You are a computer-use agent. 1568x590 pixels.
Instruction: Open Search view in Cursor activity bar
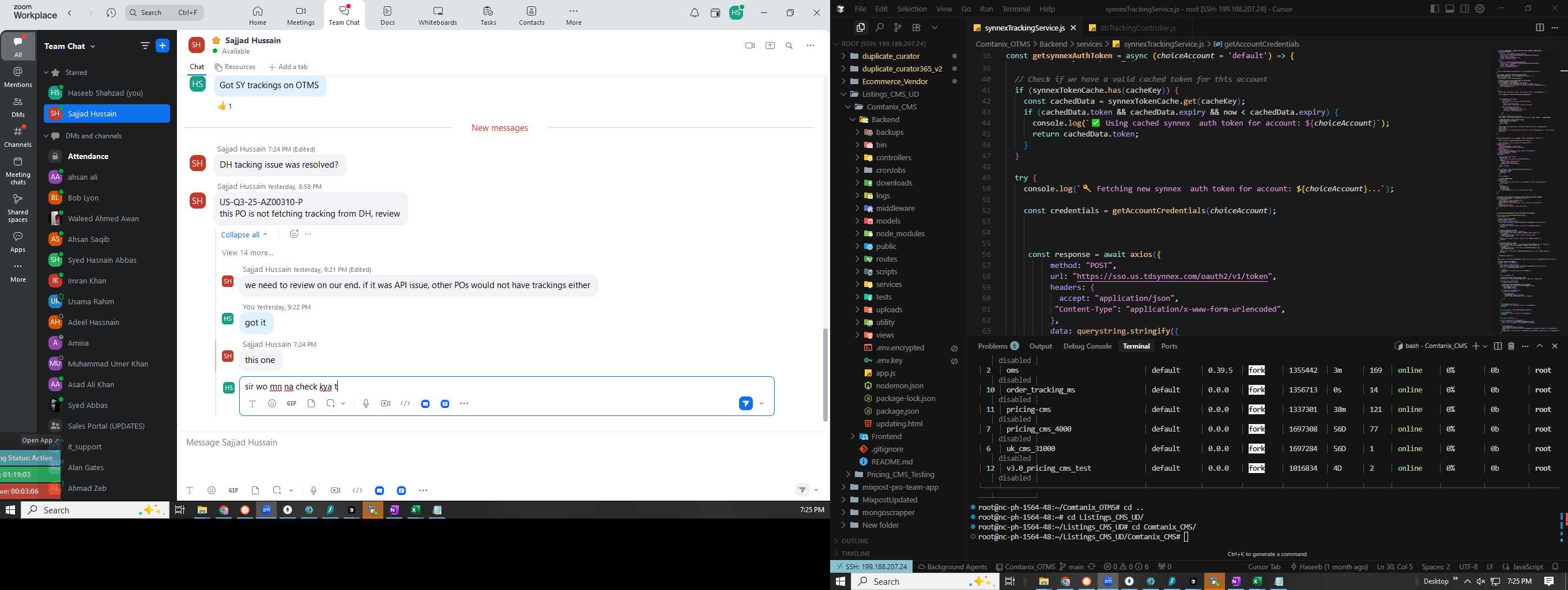tap(879, 28)
